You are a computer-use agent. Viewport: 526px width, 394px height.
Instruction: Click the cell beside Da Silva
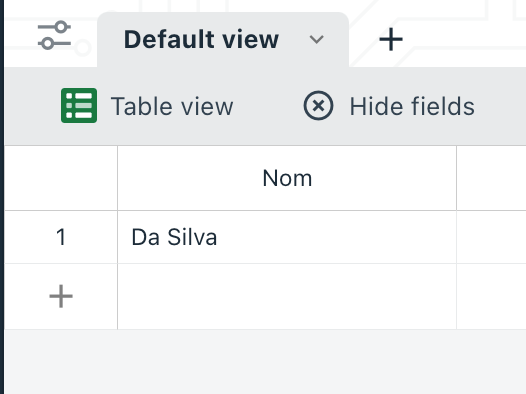[x=491, y=237]
